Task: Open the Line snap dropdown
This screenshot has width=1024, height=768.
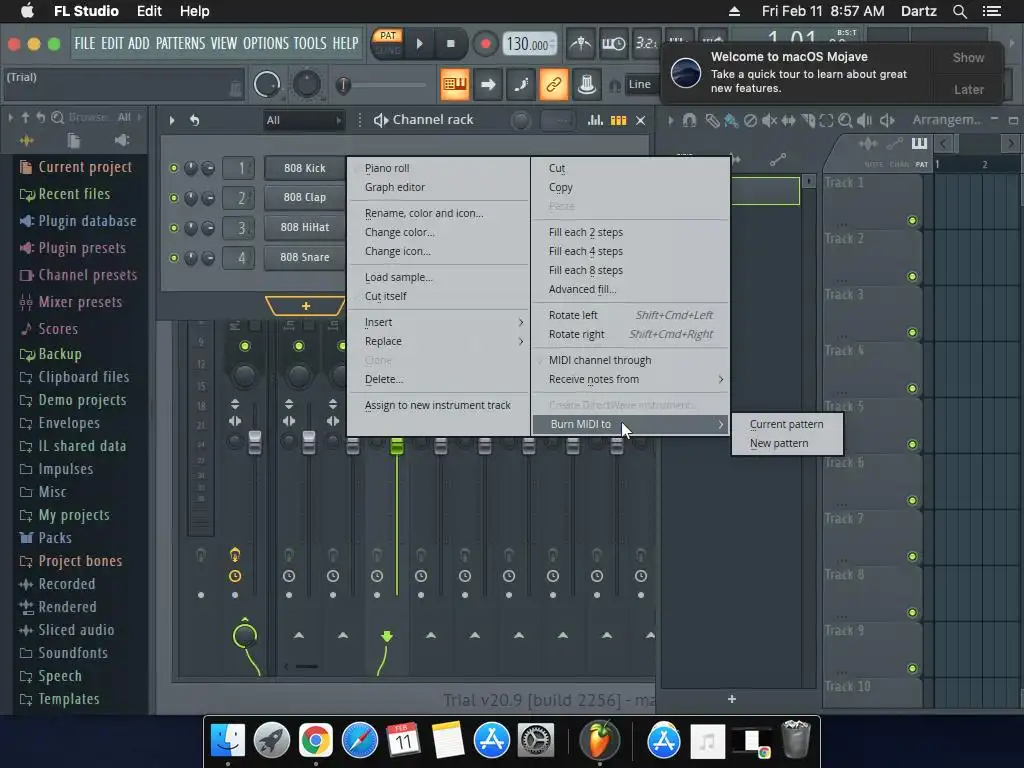Action: (642, 84)
